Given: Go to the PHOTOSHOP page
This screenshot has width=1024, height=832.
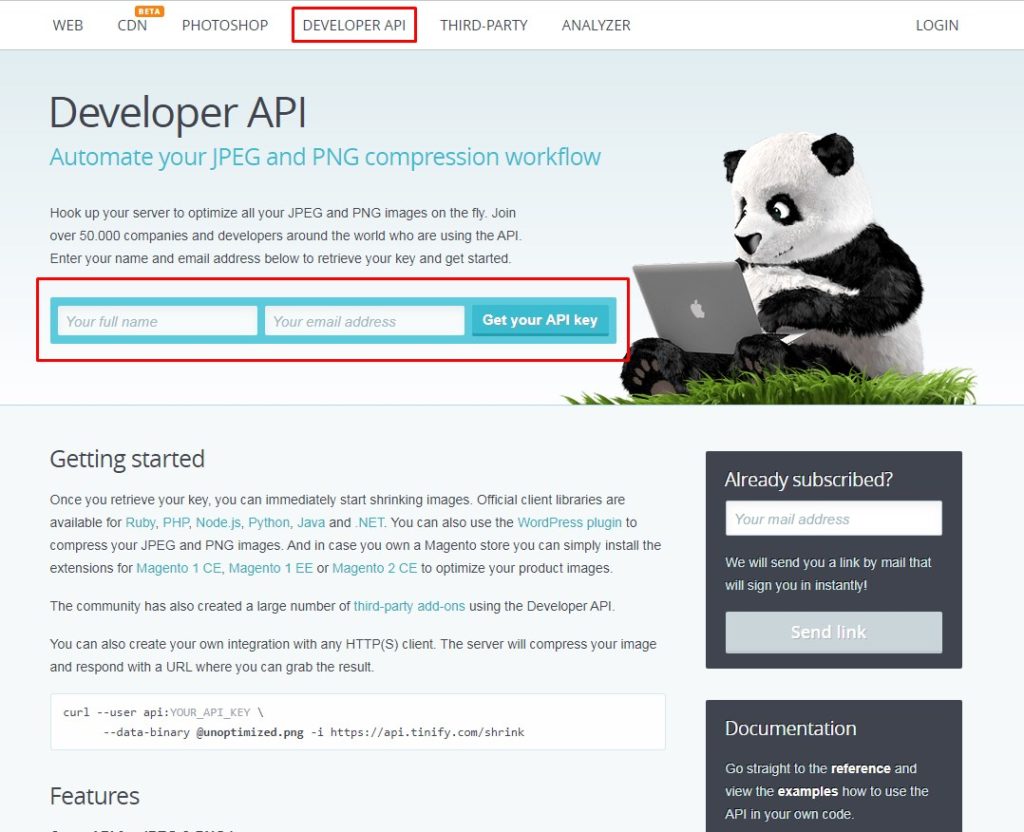Looking at the screenshot, I should [x=225, y=25].
